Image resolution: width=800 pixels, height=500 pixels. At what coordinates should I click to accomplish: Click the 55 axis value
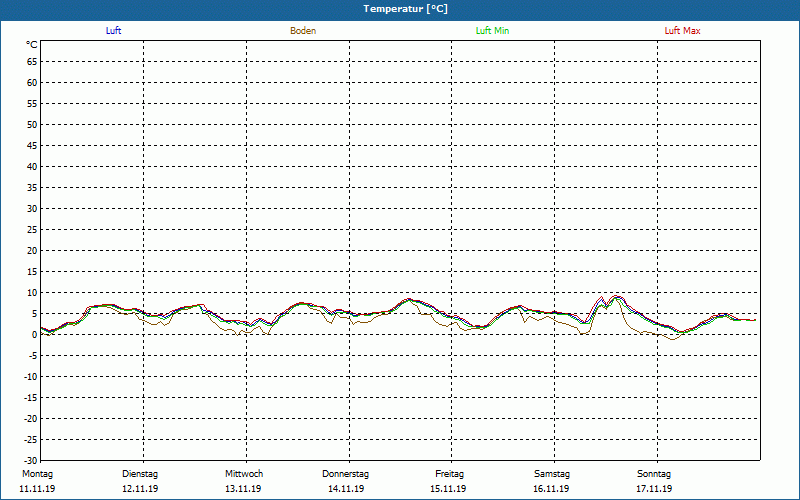tap(32, 104)
